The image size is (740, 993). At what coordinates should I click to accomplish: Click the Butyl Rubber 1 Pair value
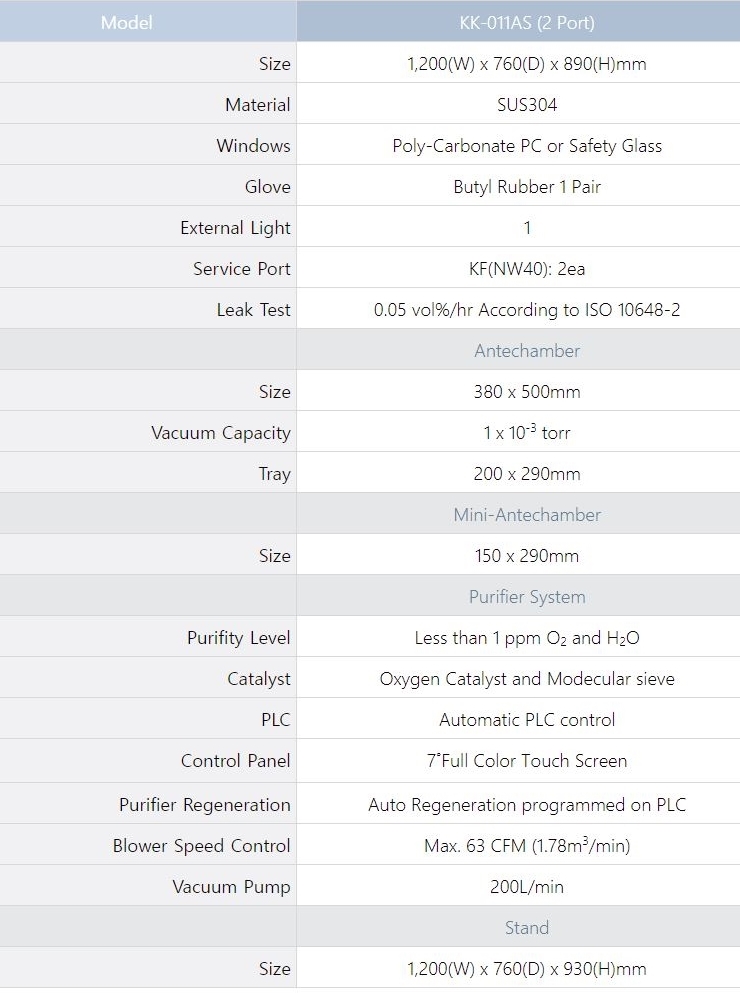(527, 187)
